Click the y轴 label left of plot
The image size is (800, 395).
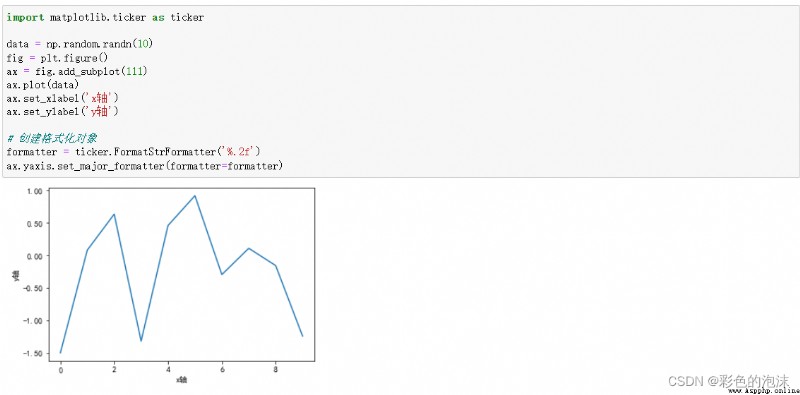tap(17, 275)
